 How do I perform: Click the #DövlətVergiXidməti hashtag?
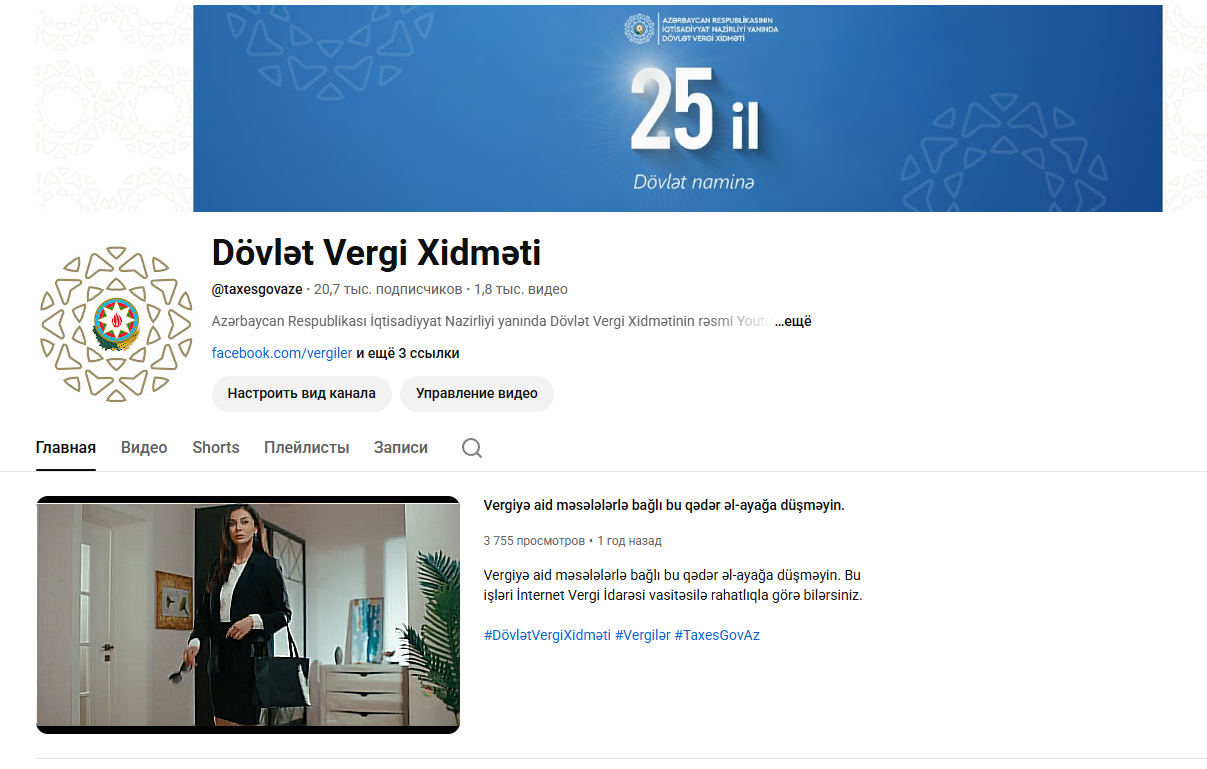click(x=547, y=635)
